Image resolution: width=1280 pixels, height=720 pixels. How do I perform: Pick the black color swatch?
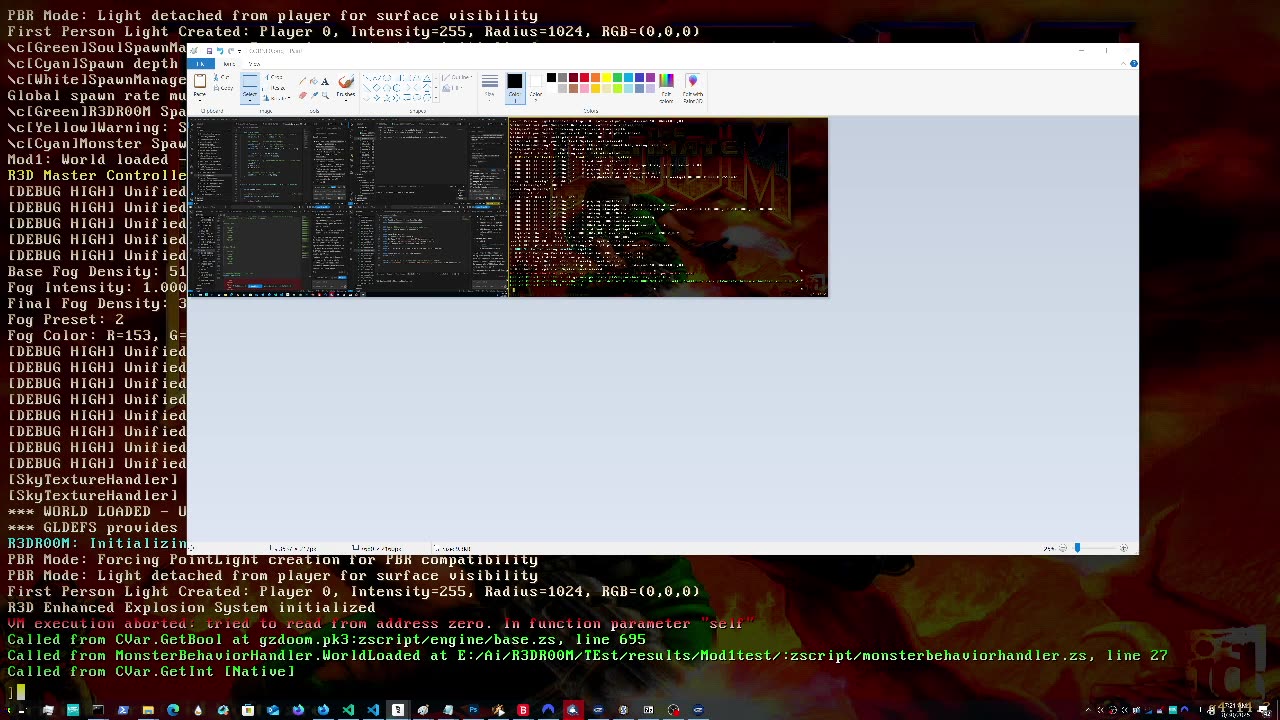[x=551, y=77]
